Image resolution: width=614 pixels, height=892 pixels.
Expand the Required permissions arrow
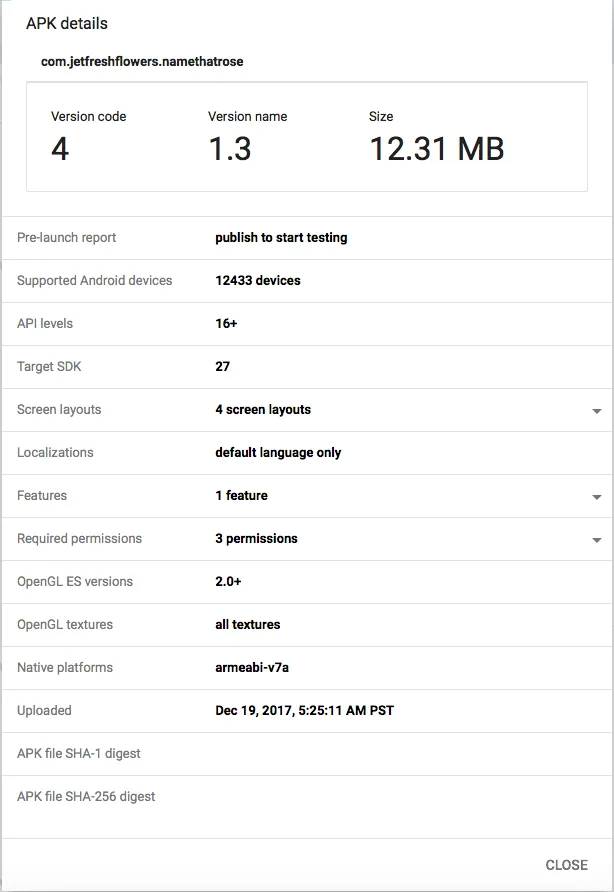(597, 540)
